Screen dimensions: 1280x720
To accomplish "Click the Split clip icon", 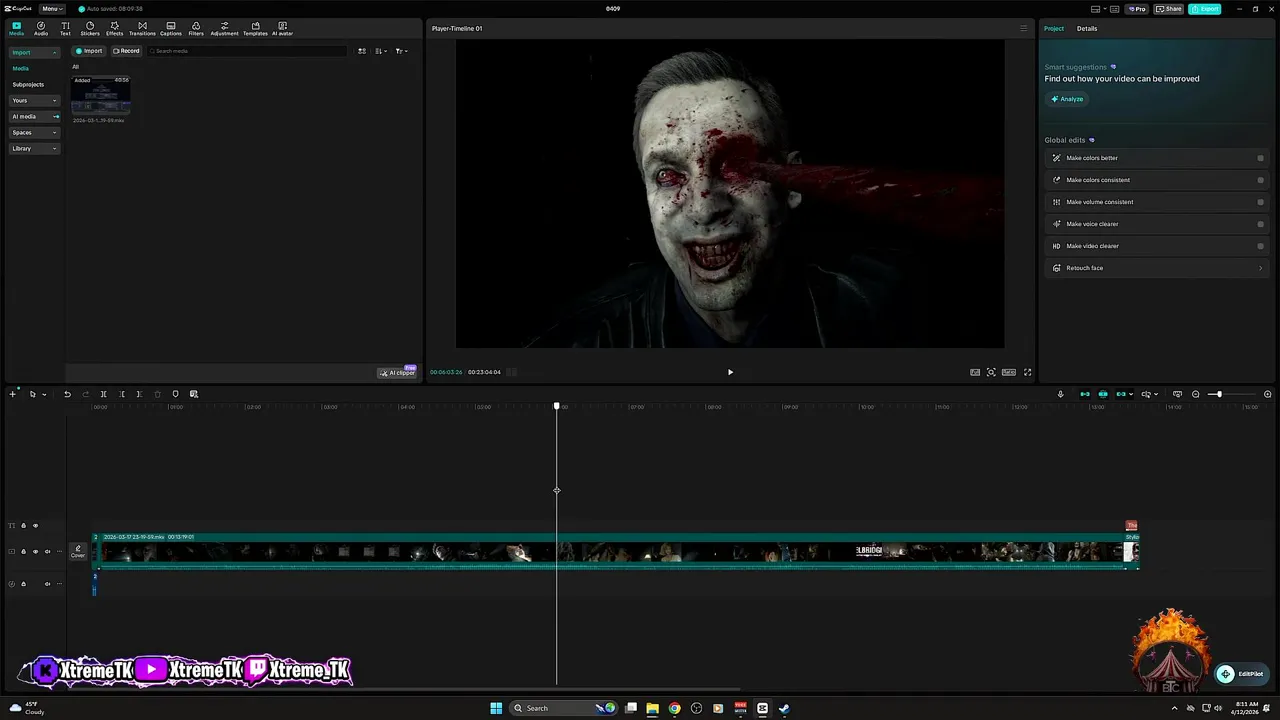I will pos(103,394).
